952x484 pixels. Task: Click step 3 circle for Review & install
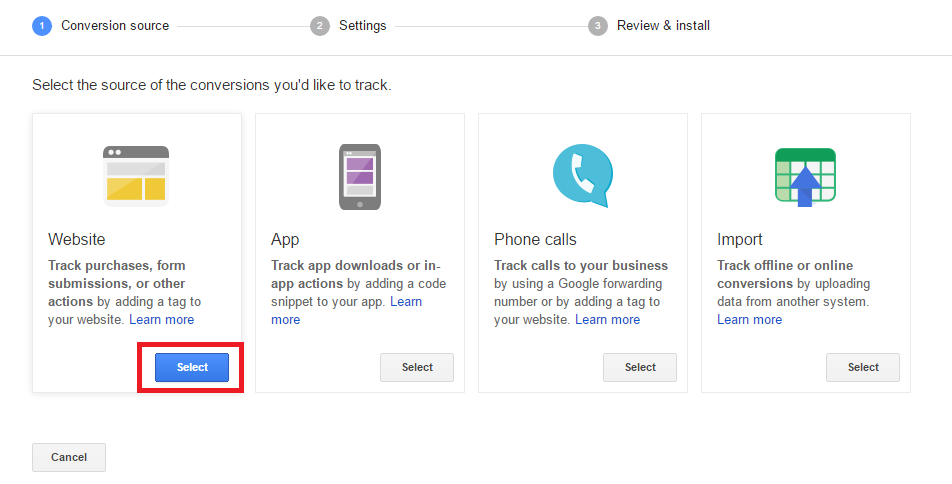598,26
